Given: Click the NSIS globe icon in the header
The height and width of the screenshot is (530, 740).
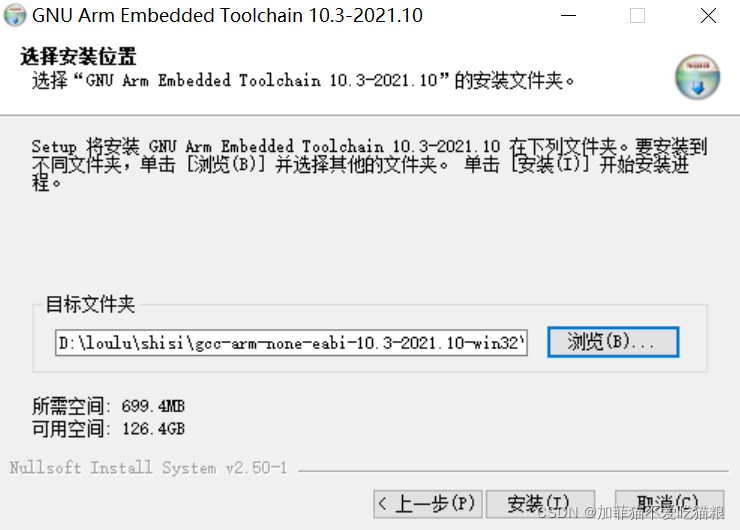Looking at the screenshot, I should point(697,77).
